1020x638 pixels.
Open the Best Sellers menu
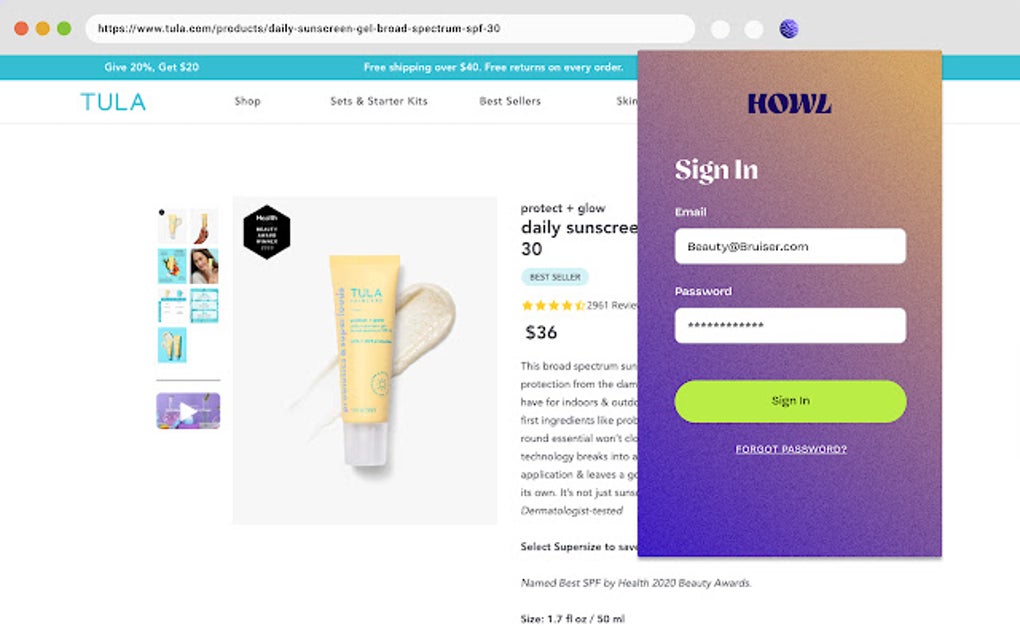click(509, 101)
